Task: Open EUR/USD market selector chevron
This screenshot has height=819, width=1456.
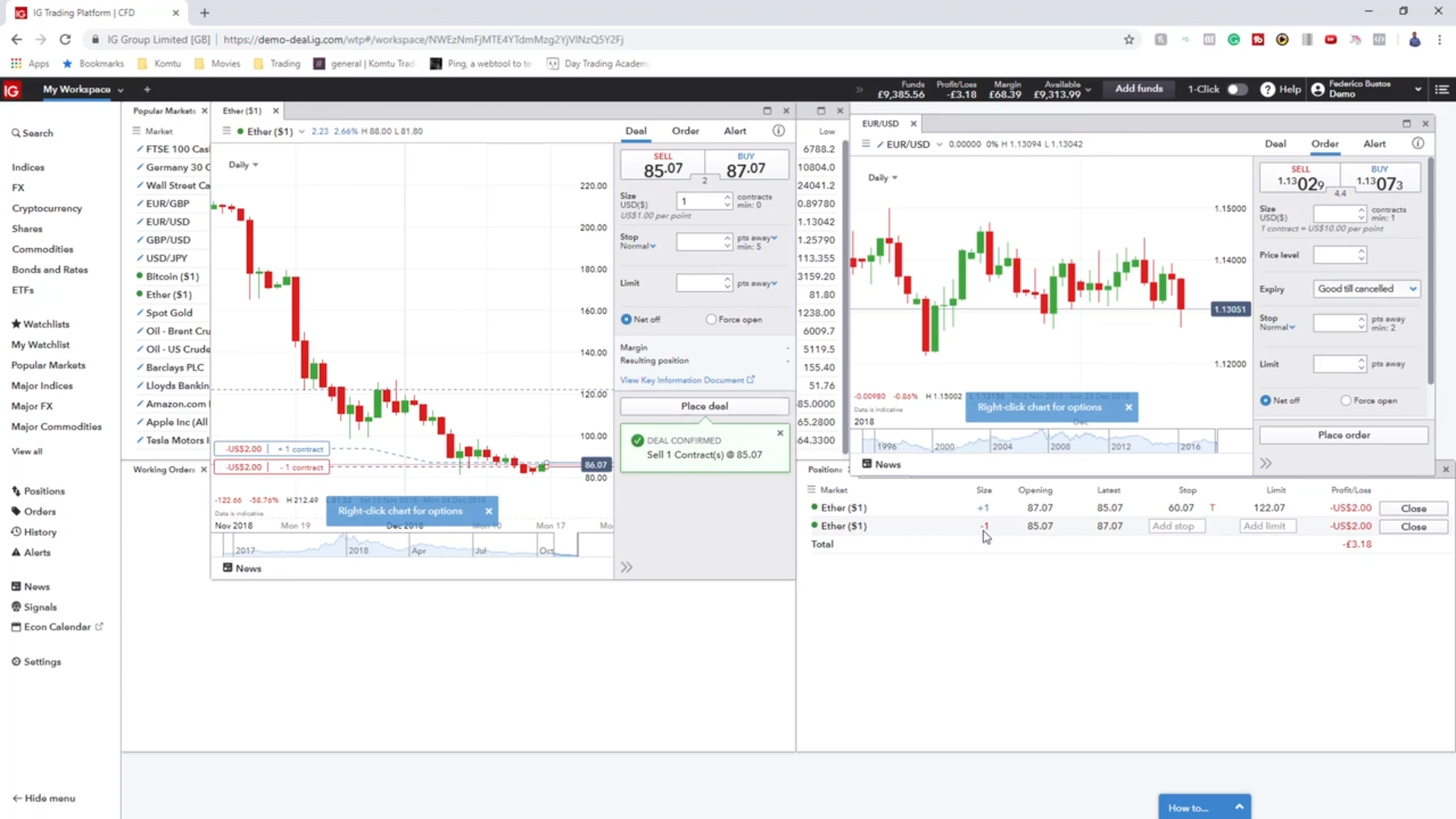Action: pyautogui.click(x=939, y=144)
